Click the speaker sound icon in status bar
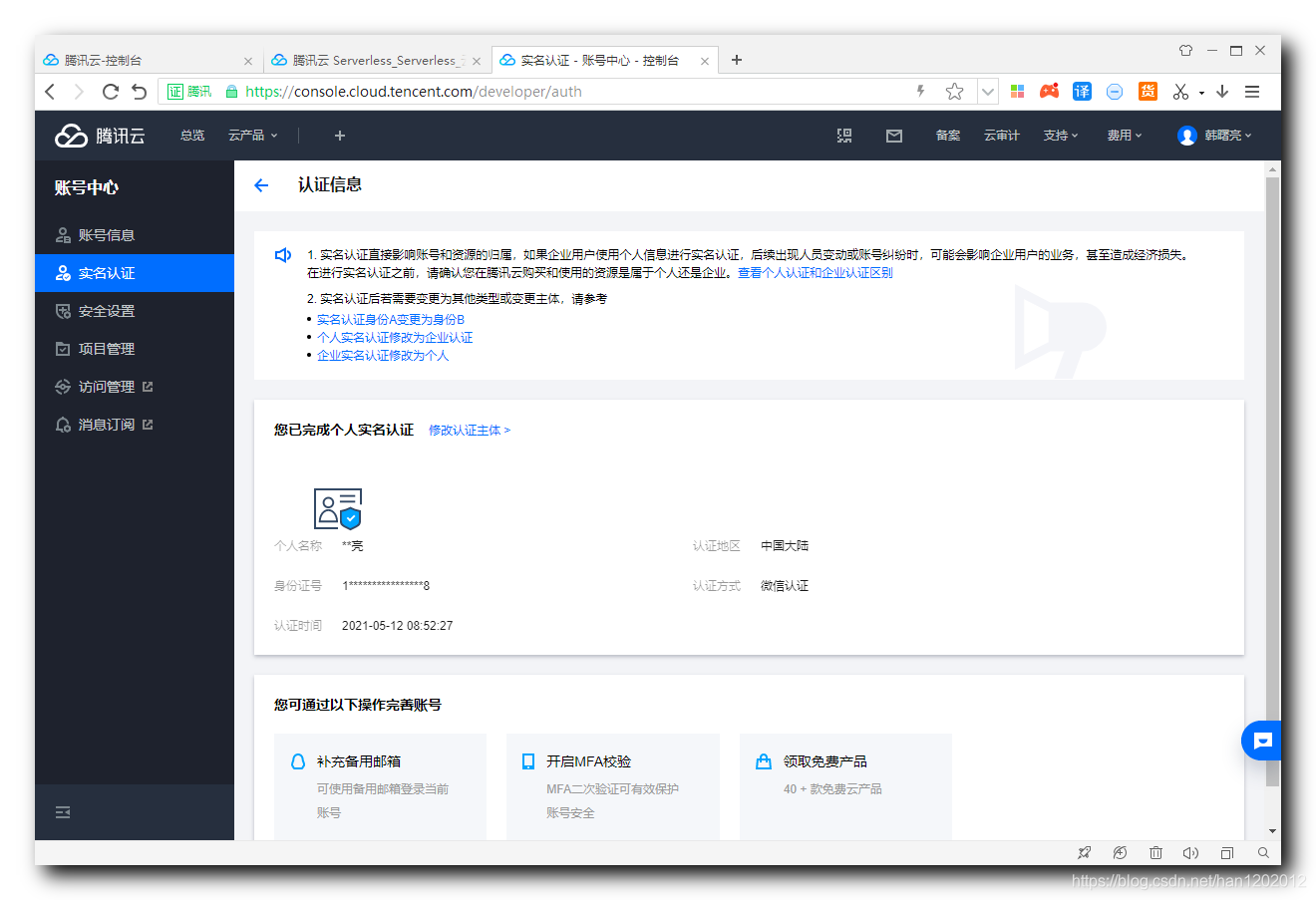 coord(1190,853)
